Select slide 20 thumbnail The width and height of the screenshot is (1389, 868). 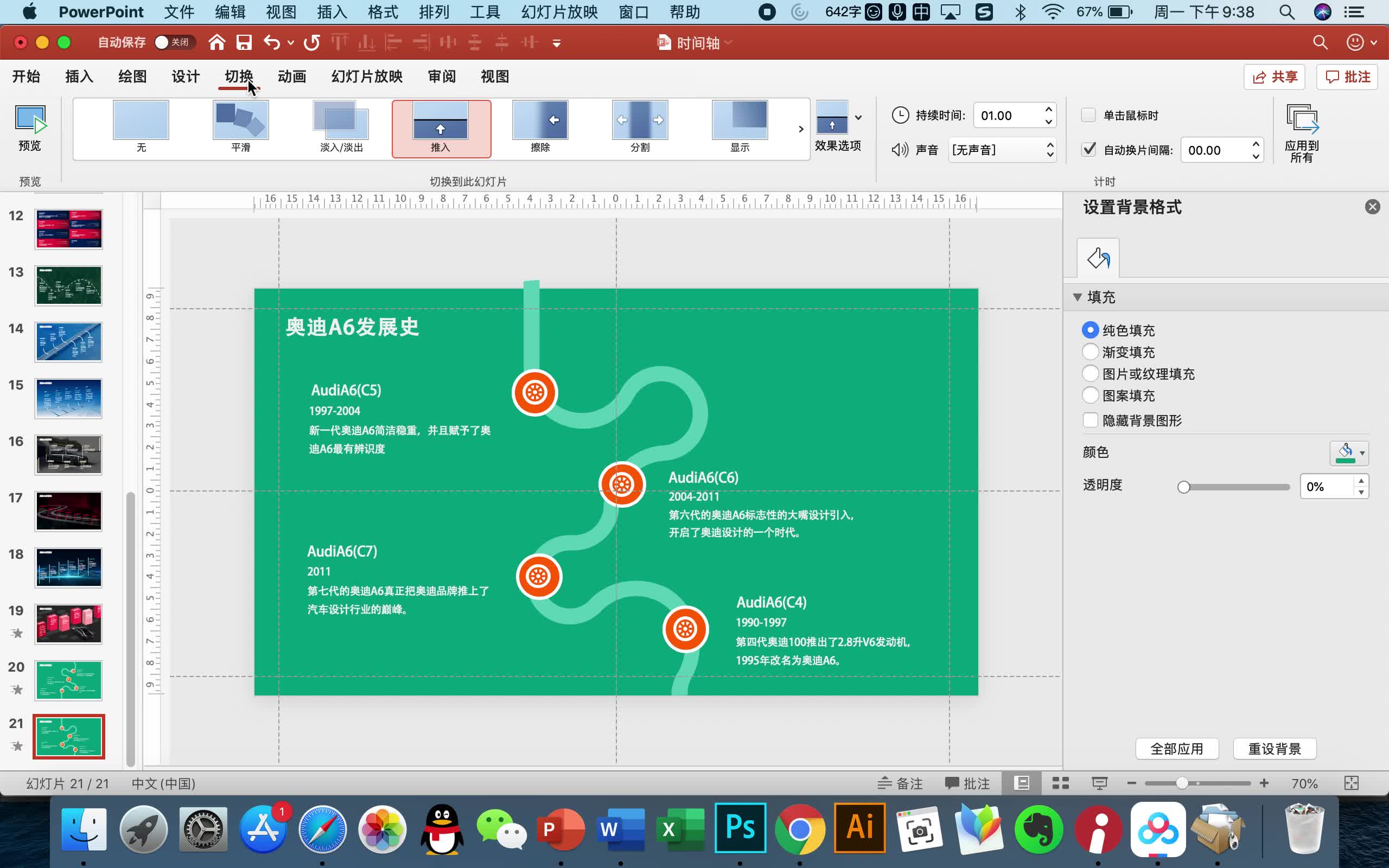click(68, 680)
